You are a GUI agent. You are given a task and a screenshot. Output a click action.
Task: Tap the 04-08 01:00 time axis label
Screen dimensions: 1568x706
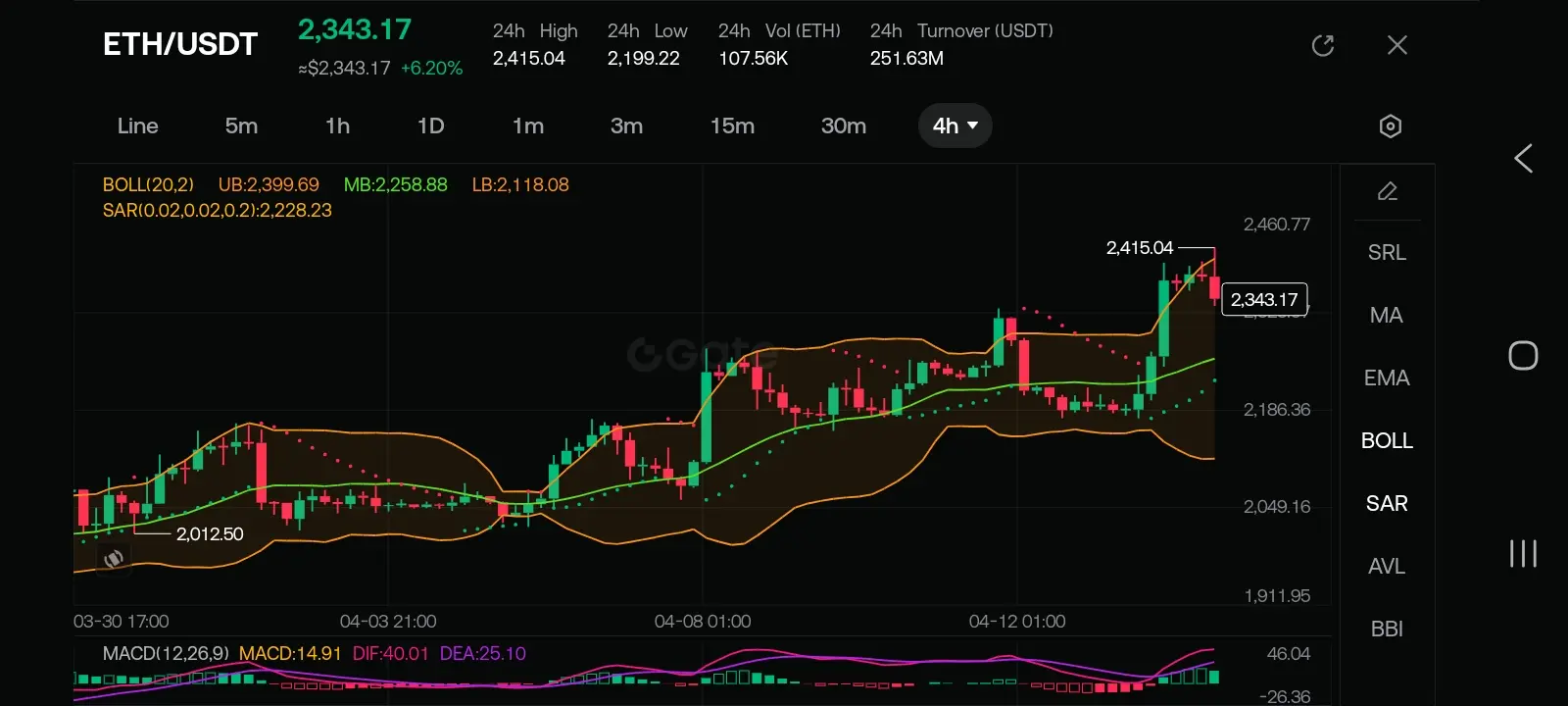point(703,622)
